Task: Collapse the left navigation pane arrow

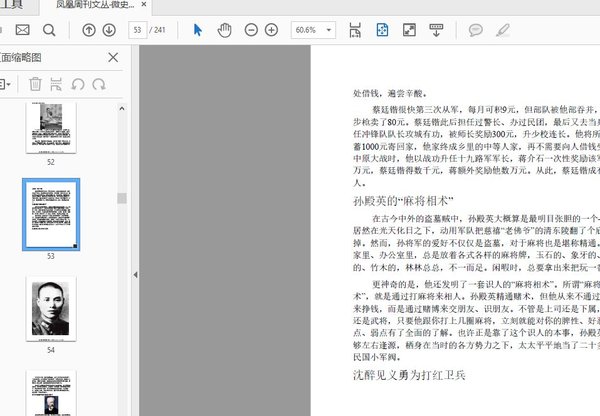Action: click(x=135, y=274)
